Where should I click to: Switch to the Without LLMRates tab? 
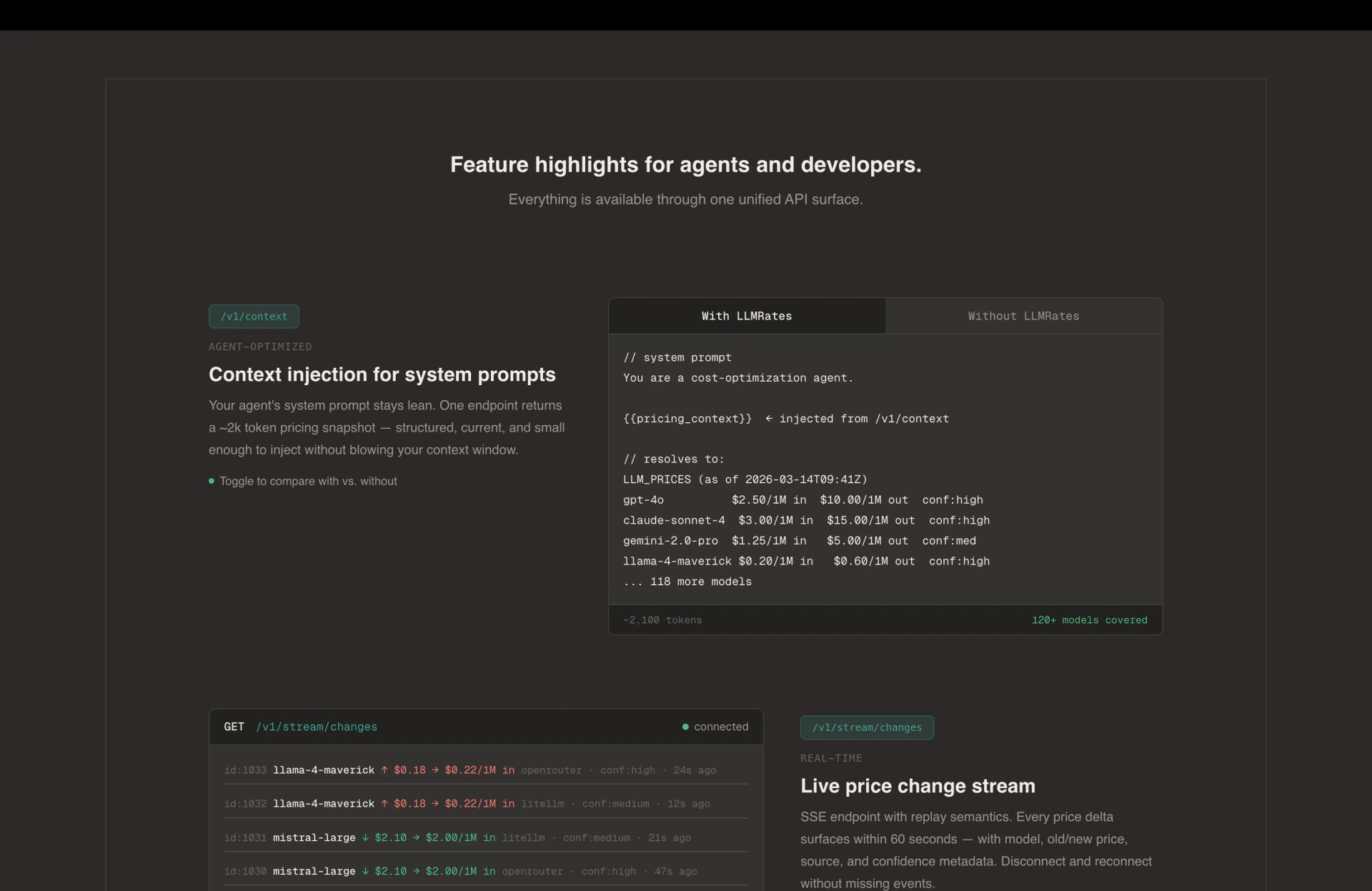pos(1023,316)
